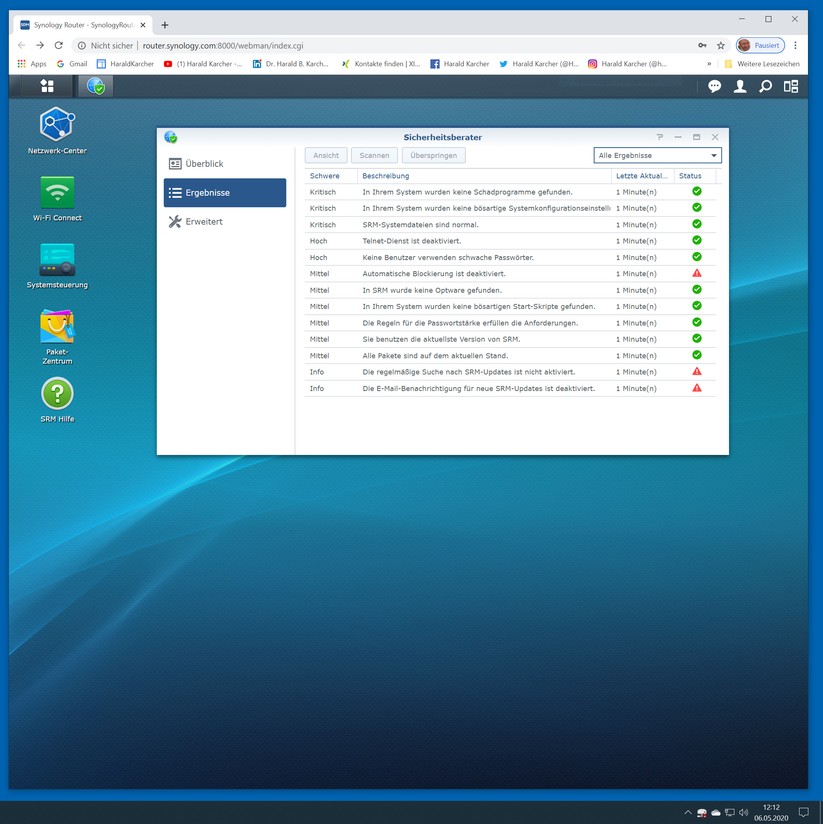Select the Automatische Blockierung ist deaktiviert row

pos(460,273)
